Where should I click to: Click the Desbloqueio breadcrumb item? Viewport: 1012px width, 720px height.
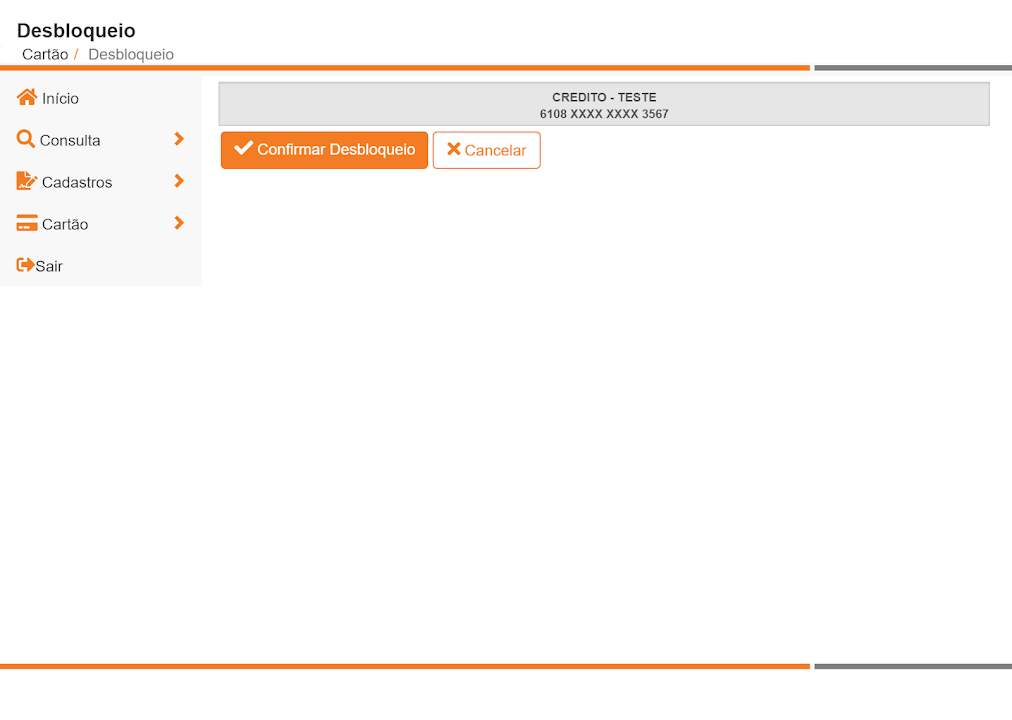(131, 54)
